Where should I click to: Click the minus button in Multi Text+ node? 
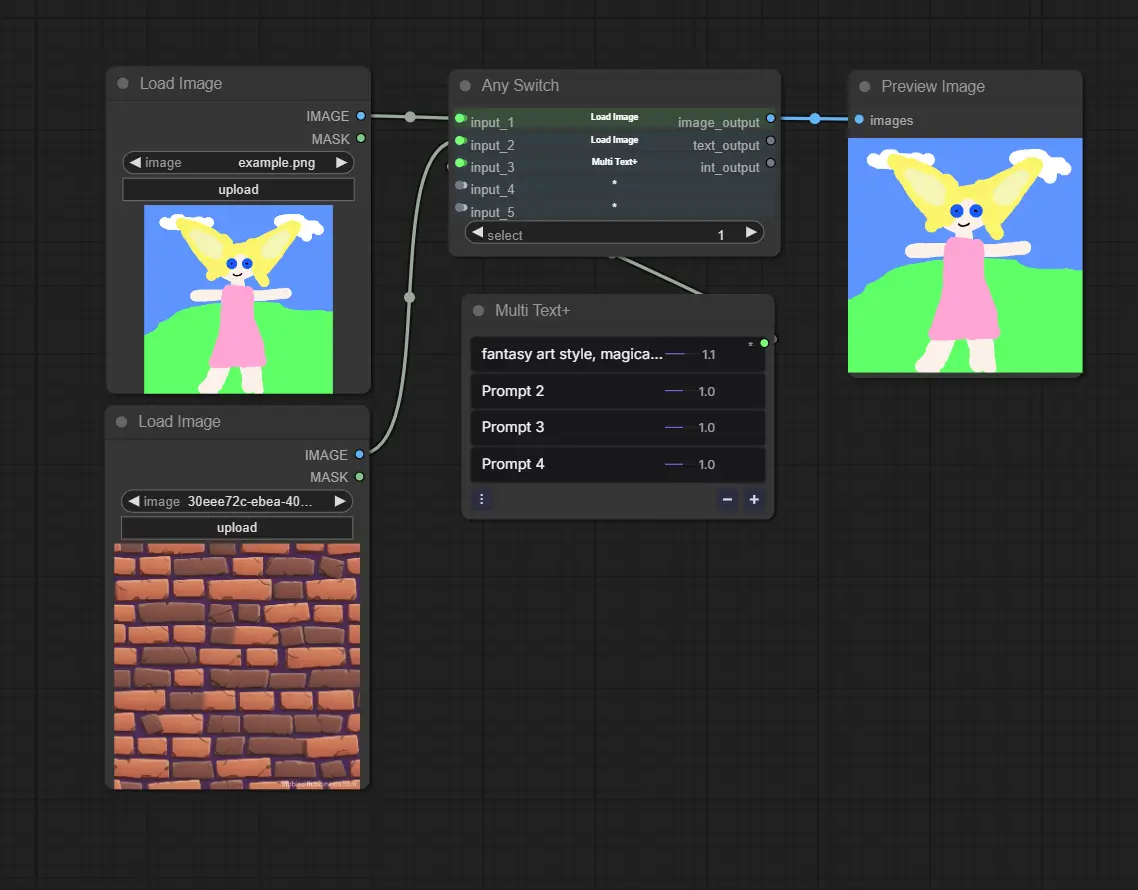click(727, 499)
